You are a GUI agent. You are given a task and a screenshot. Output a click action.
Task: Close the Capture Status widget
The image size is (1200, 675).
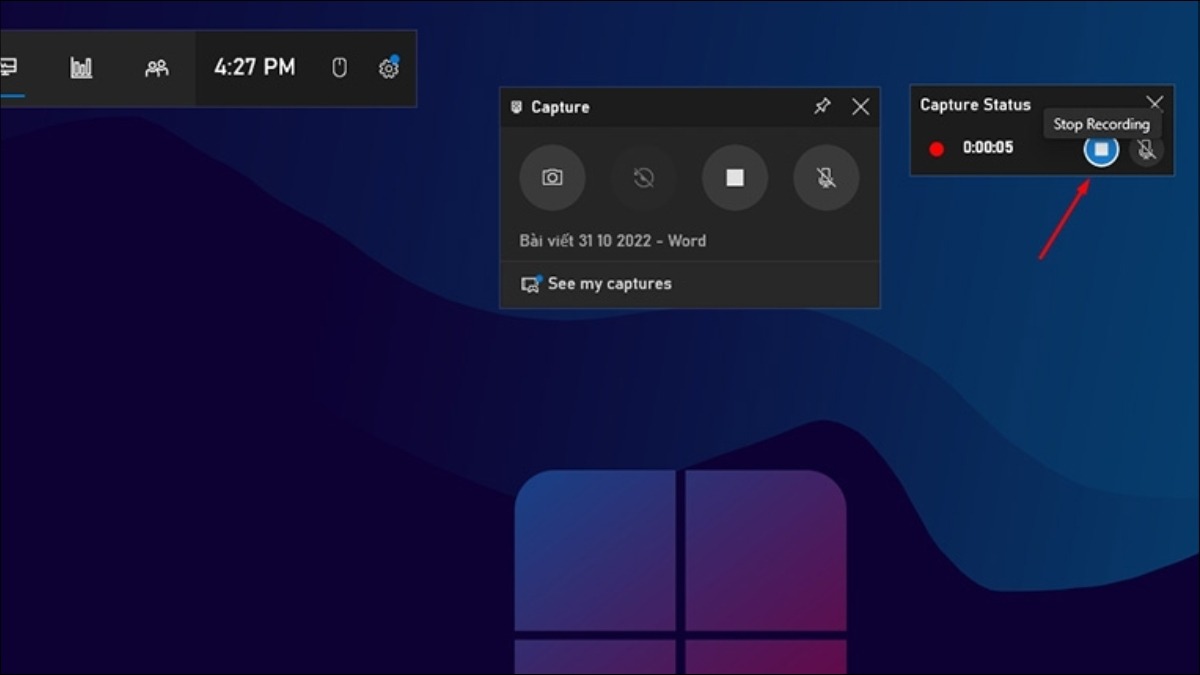click(x=1155, y=103)
